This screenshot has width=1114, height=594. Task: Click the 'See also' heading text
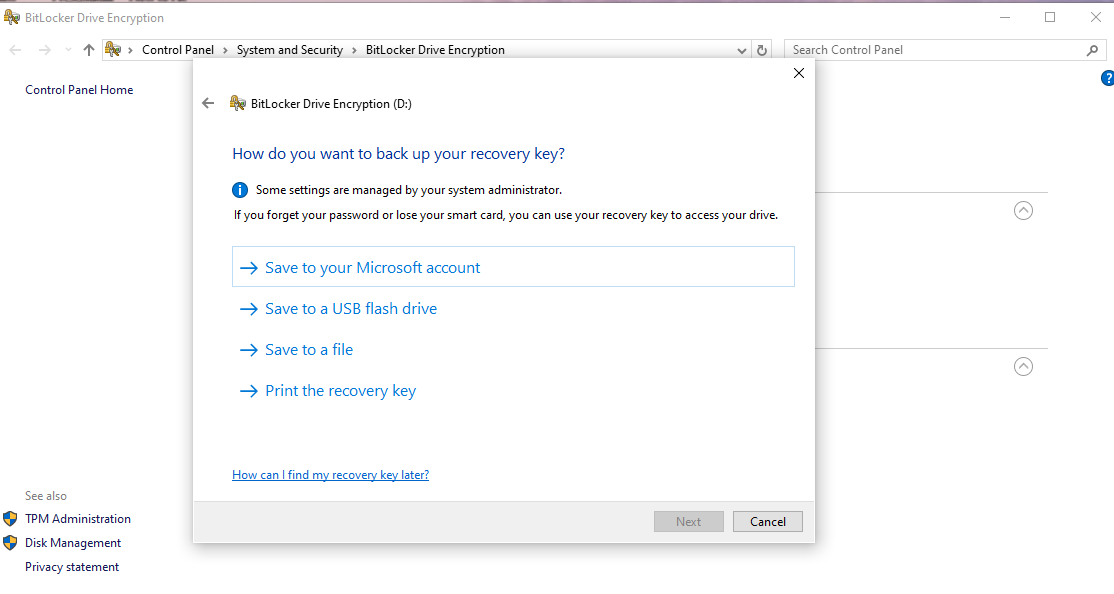point(45,496)
